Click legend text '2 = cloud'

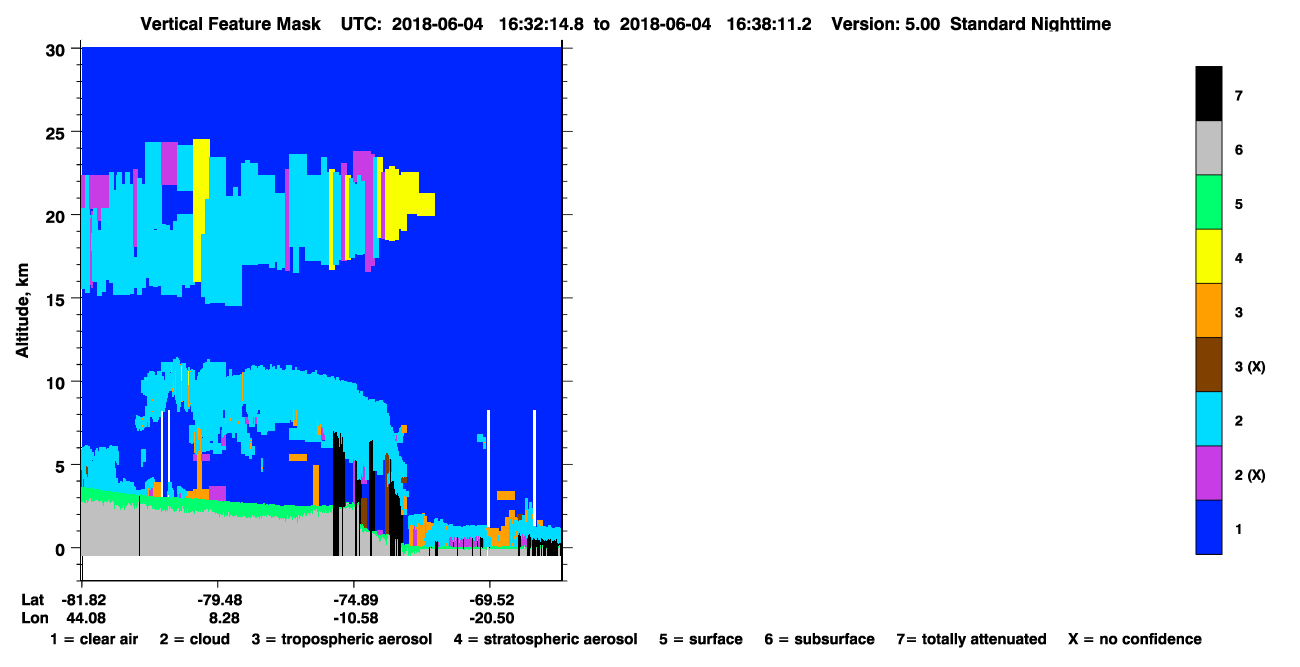194,639
